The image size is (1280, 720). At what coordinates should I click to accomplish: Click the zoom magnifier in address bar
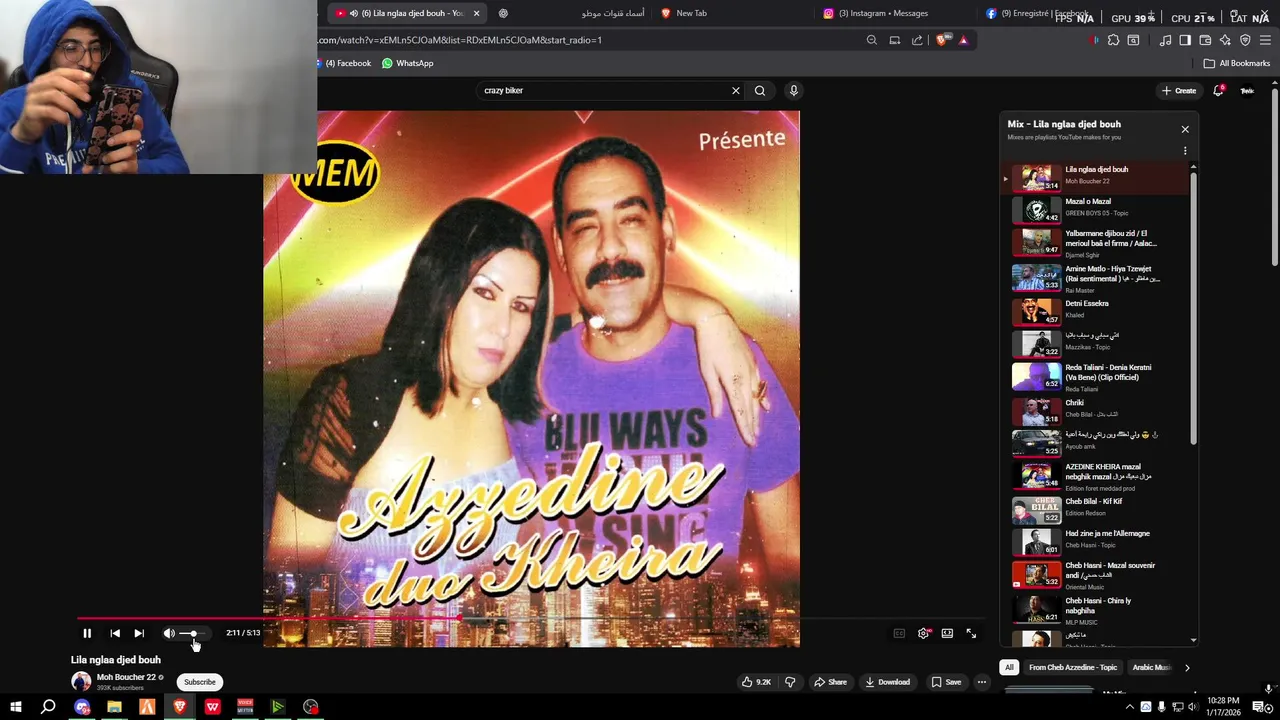871,40
